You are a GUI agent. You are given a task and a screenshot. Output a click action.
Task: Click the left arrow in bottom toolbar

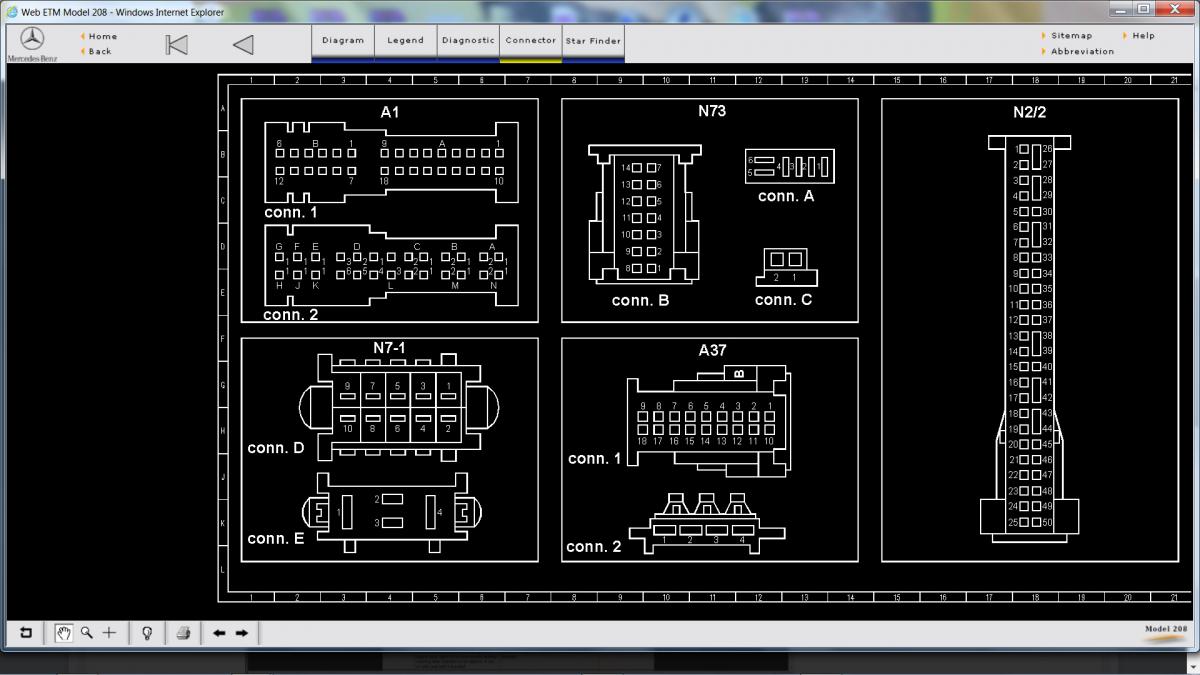coord(219,633)
